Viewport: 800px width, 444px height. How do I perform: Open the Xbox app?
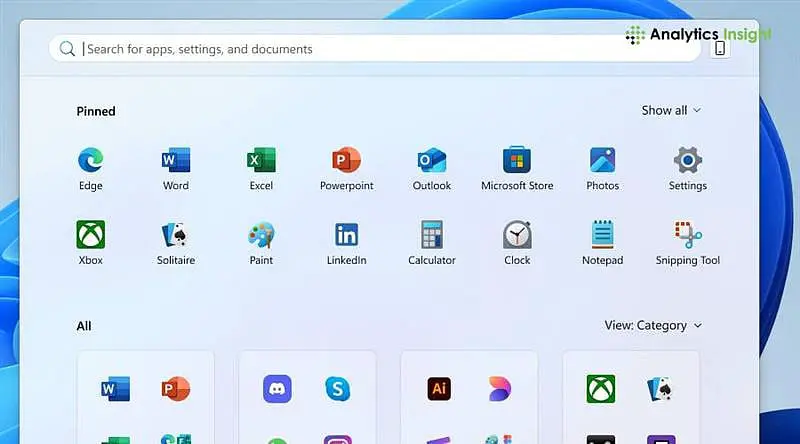click(90, 235)
